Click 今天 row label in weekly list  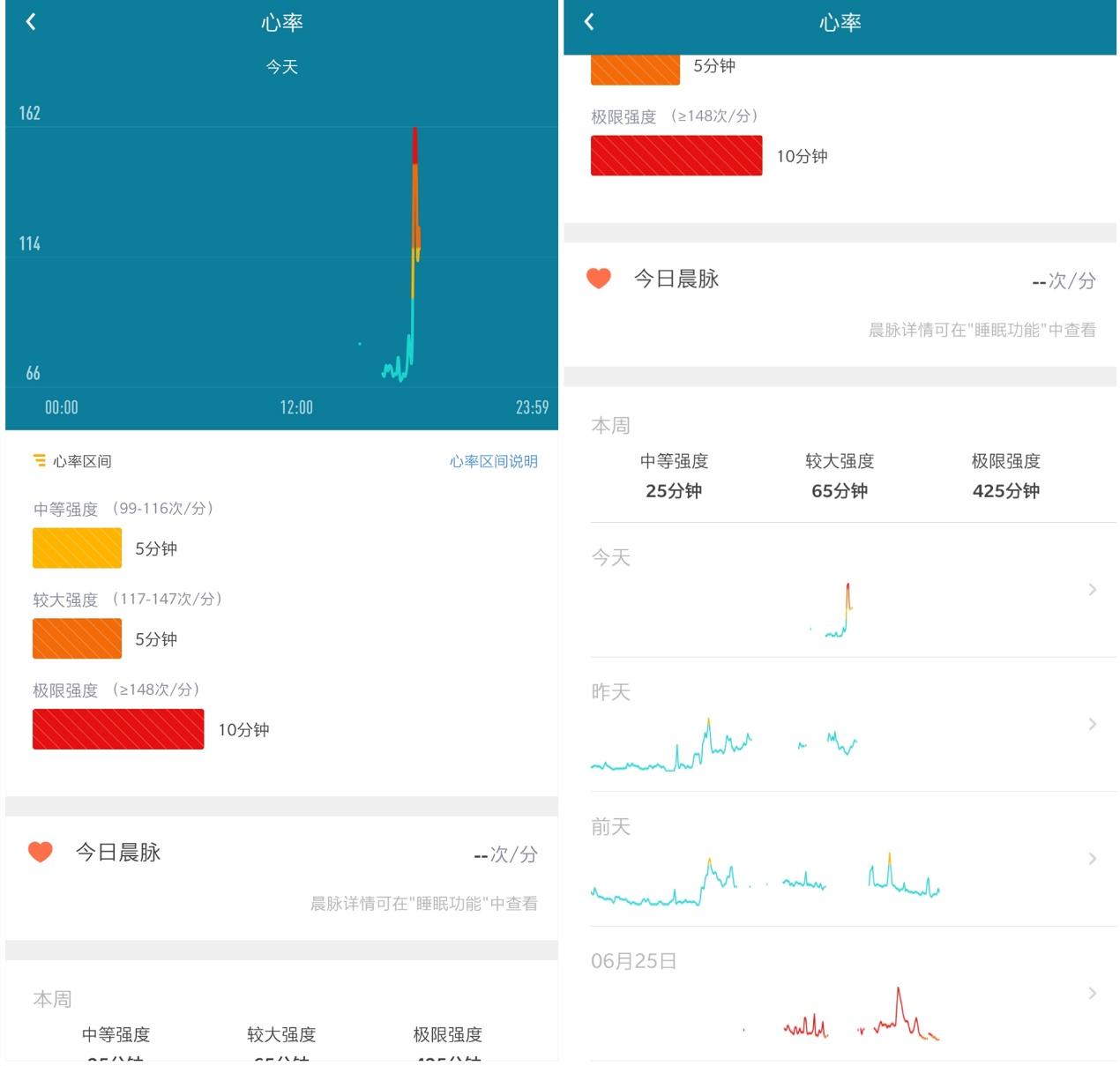point(610,557)
